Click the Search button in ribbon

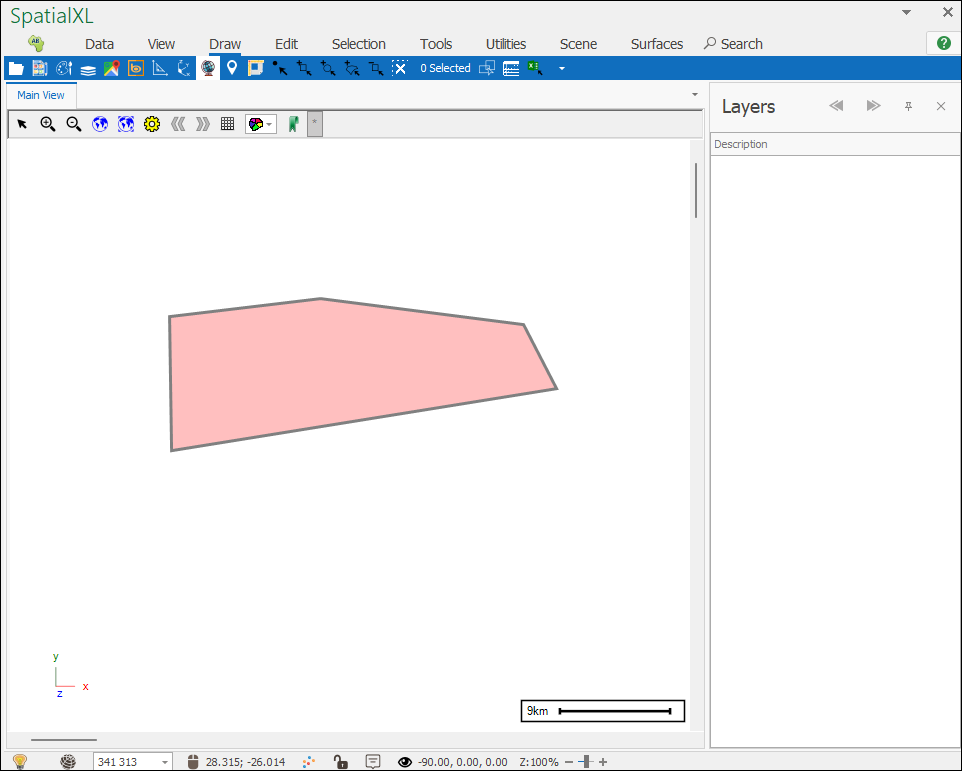[x=733, y=44]
